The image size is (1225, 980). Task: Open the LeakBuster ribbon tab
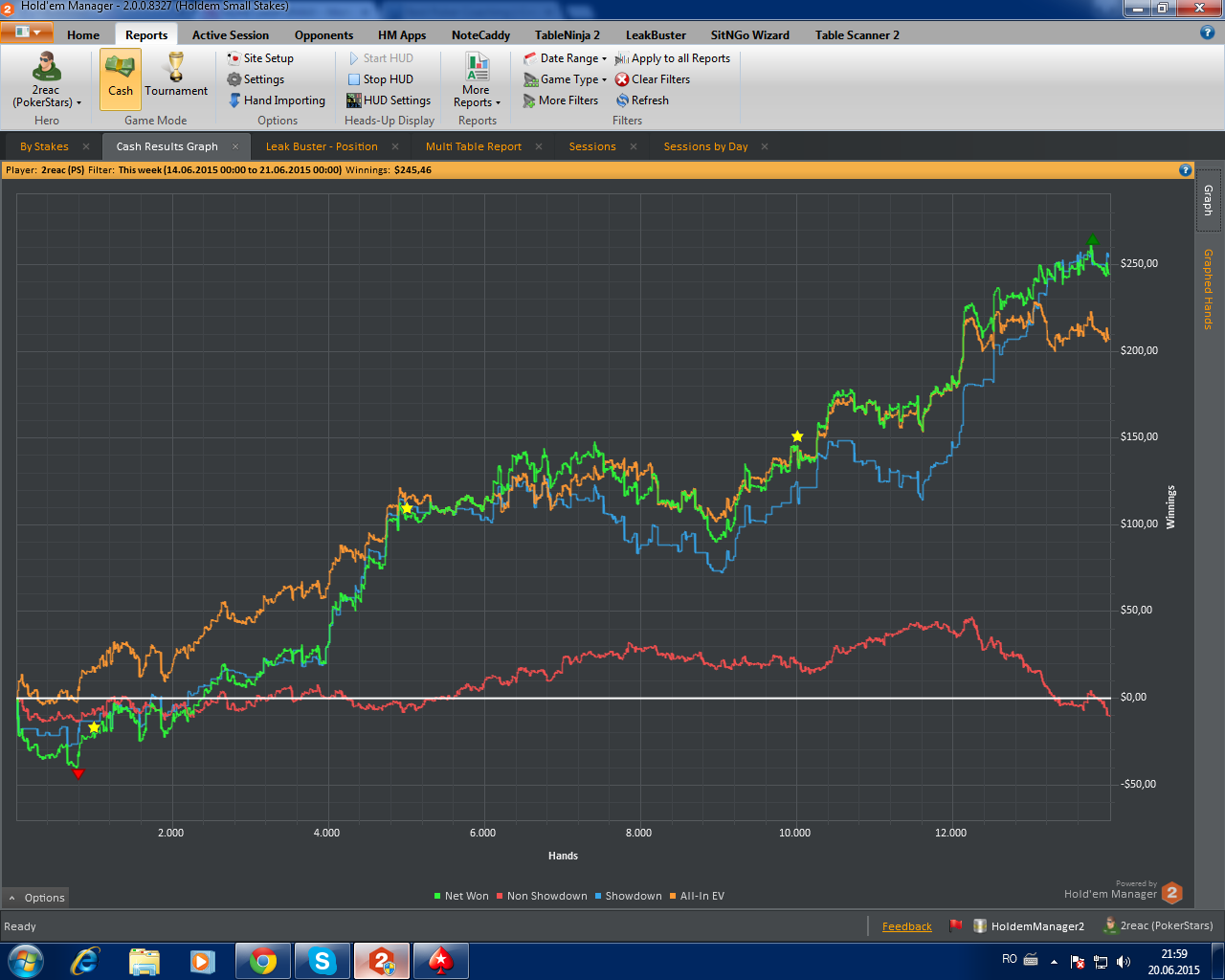[656, 35]
